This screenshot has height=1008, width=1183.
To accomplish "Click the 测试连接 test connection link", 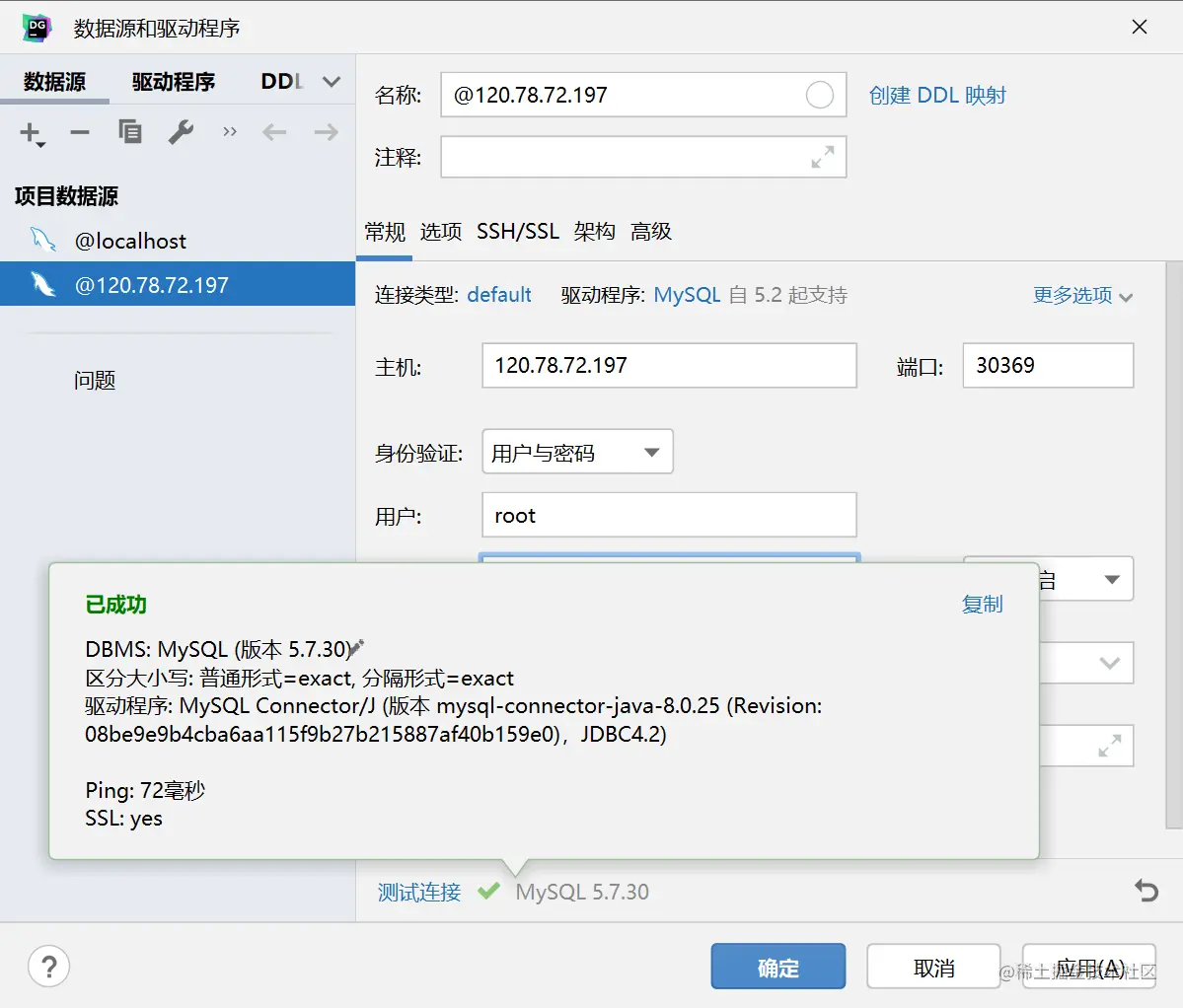I will 418,892.
